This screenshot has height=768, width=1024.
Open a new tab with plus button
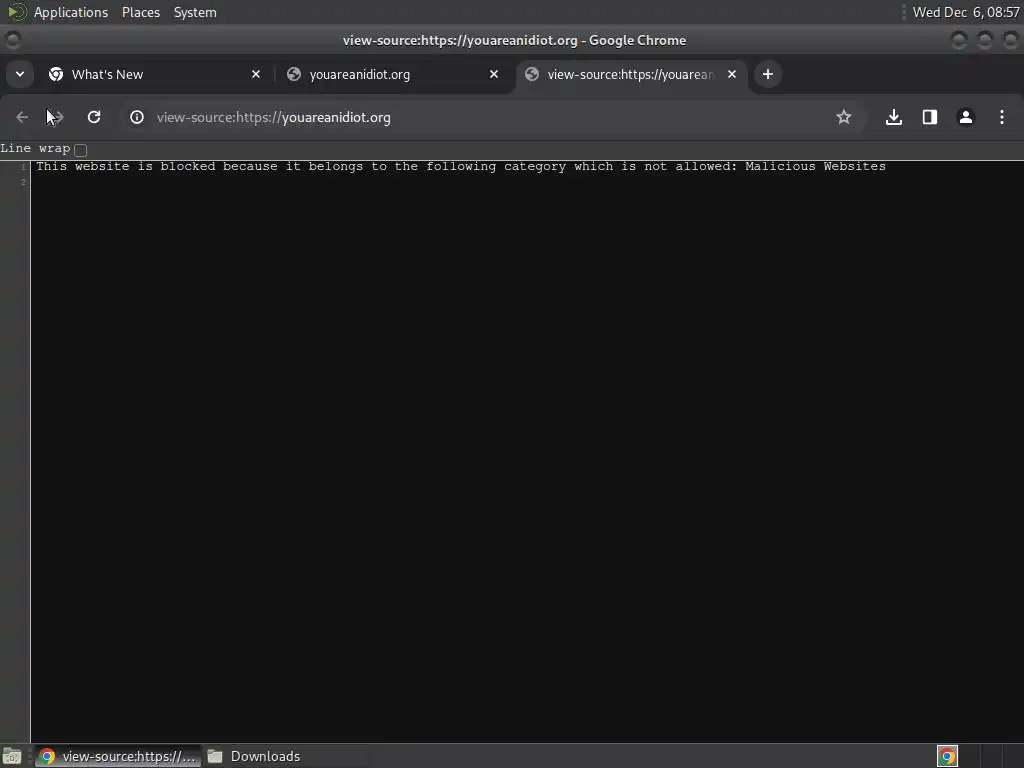pos(768,74)
